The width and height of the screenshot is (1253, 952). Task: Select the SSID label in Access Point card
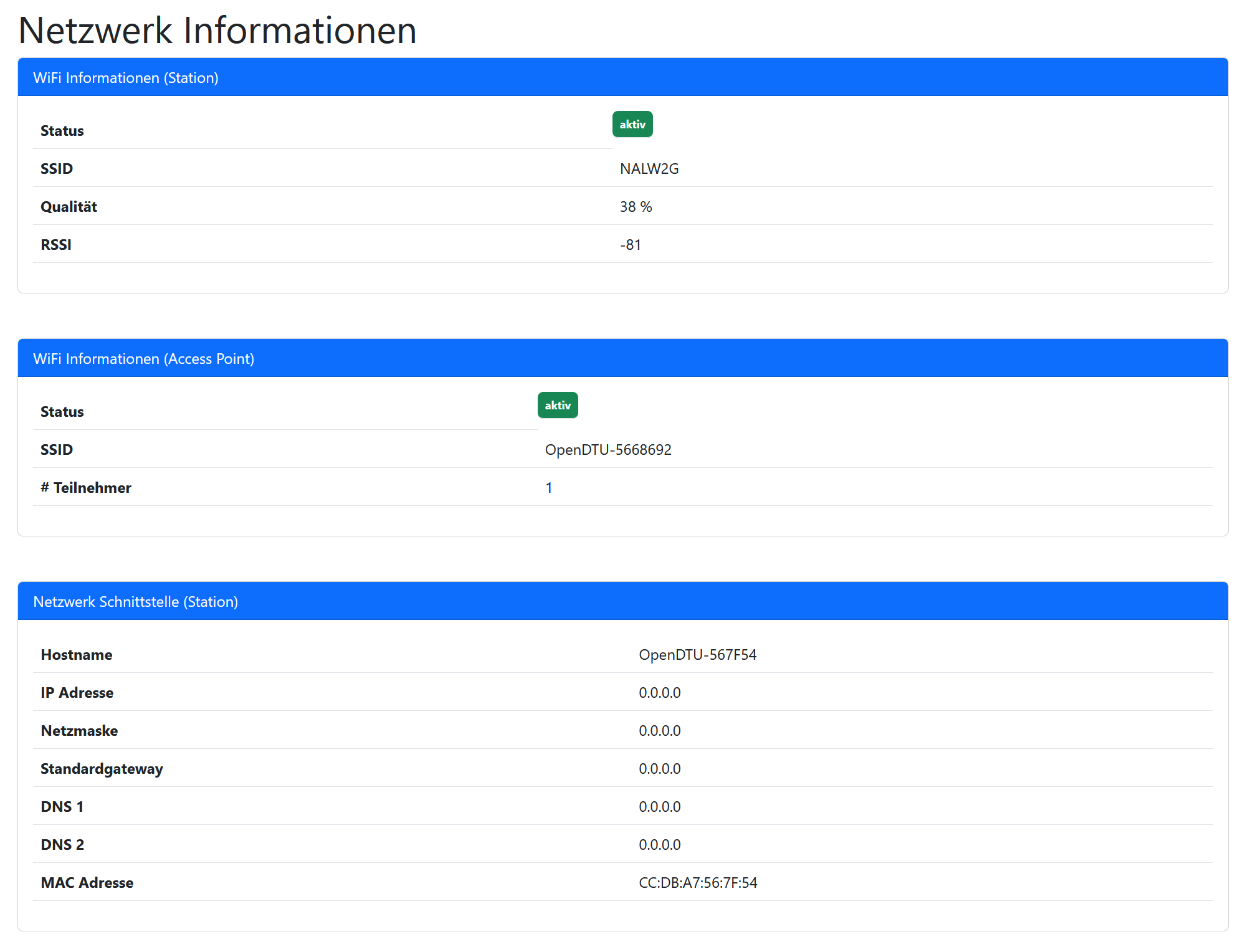[x=57, y=449]
